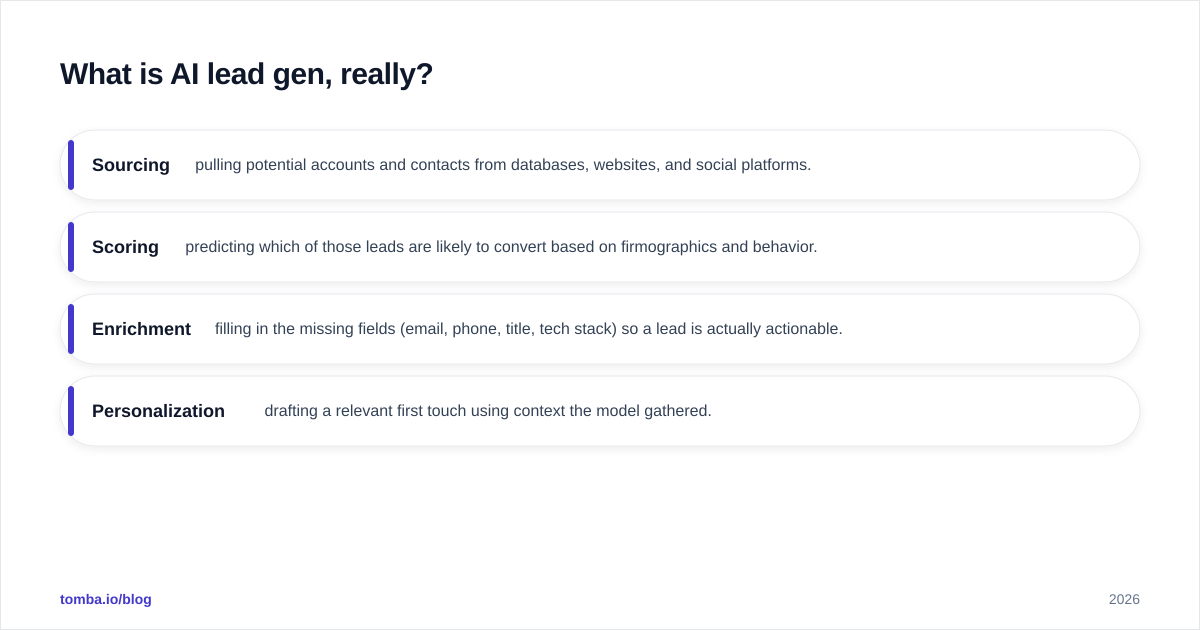Click the Sourcing description about pulling potential accounts

pyautogui.click(x=503, y=165)
